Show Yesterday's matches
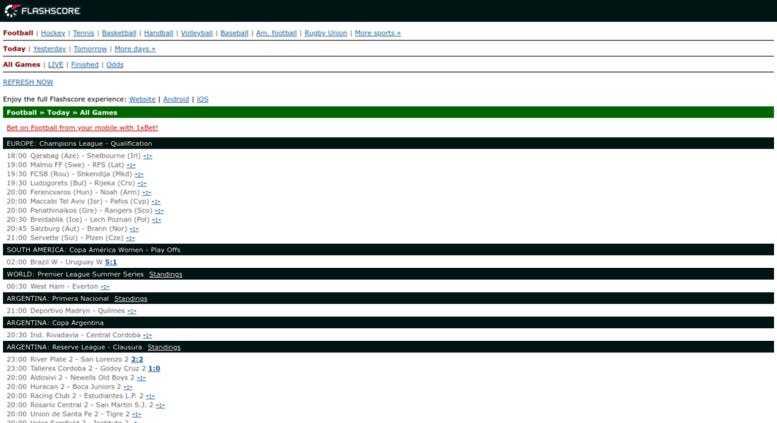The height and width of the screenshot is (423, 777). point(50,49)
